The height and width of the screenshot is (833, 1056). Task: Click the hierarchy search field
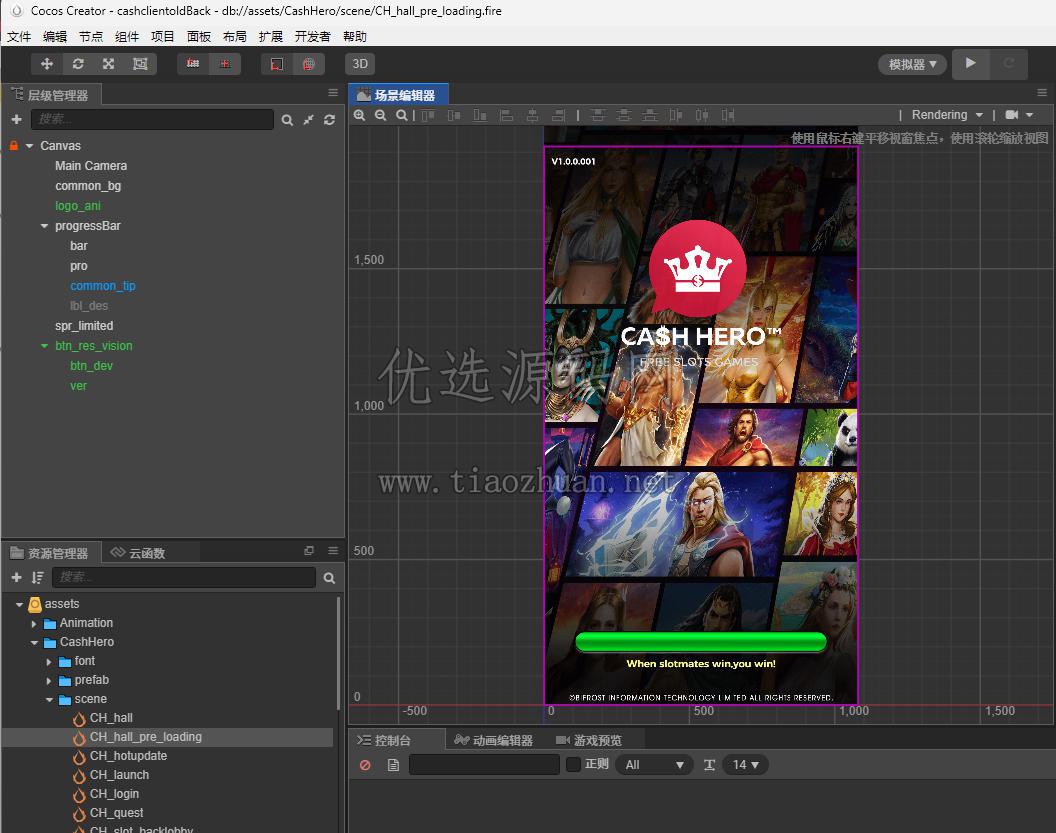tap(152, 119)
